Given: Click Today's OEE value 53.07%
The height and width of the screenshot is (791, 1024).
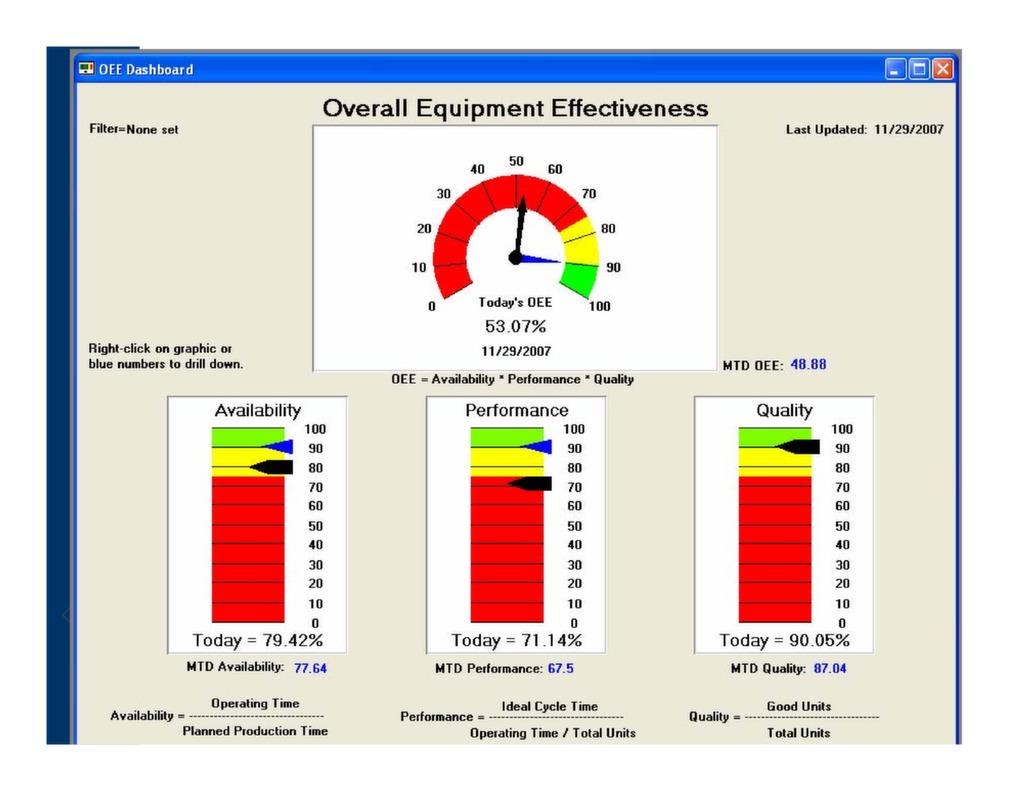Looking at the screenshot, I should (515, 326).
